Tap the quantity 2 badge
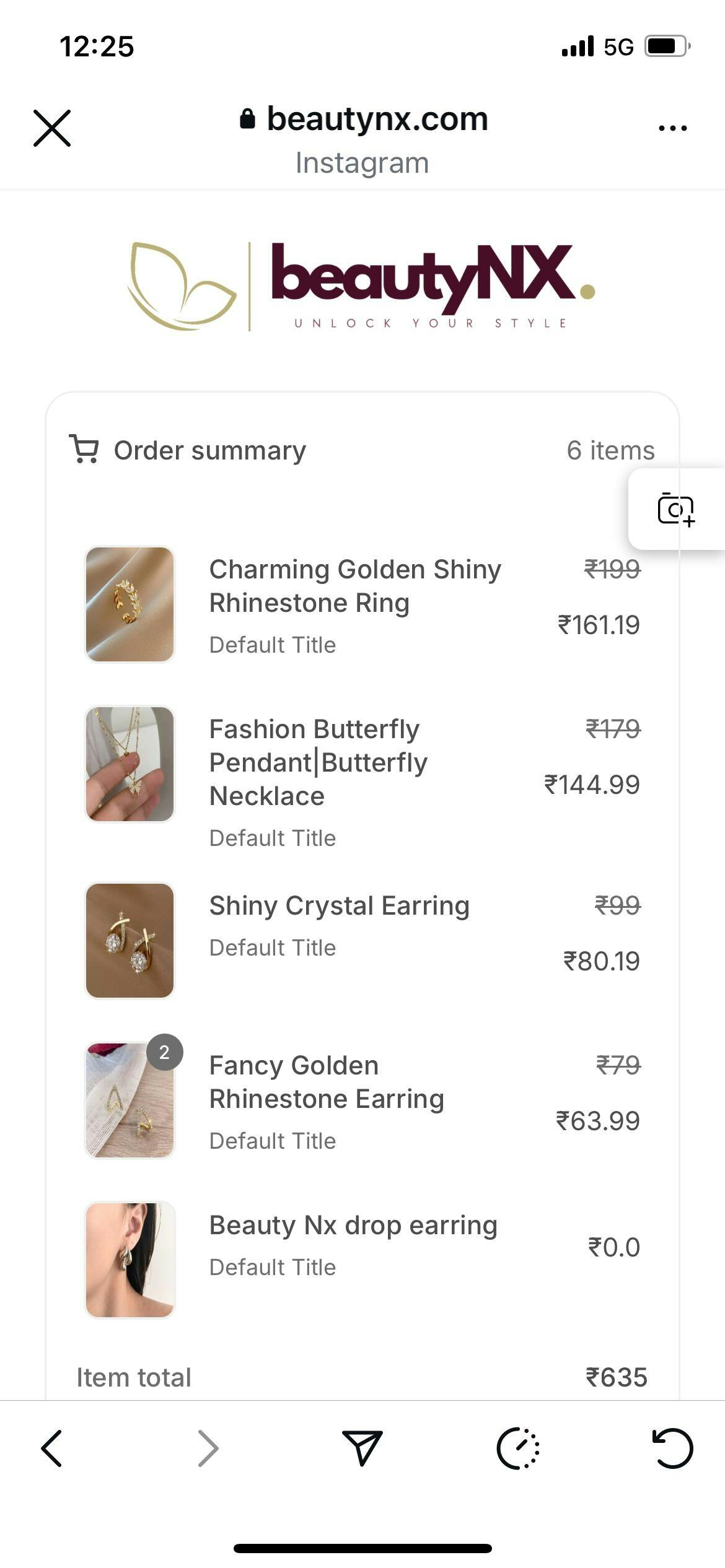 (164, 1052)
